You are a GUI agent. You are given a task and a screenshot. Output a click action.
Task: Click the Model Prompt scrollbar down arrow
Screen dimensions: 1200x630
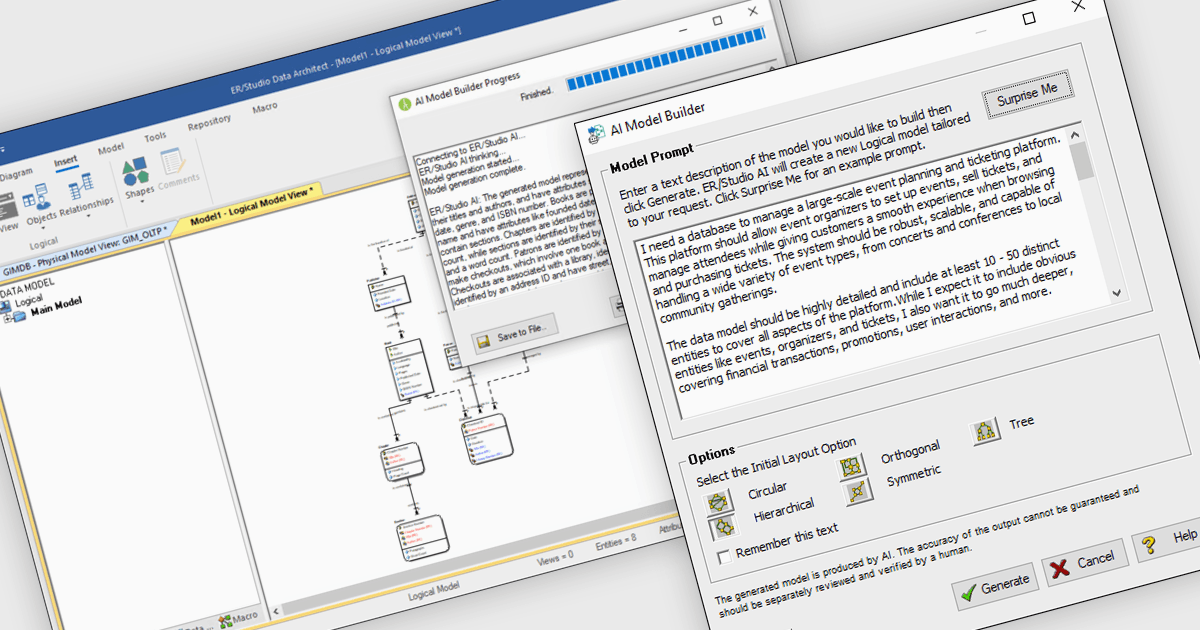(x=1117, y=294)
